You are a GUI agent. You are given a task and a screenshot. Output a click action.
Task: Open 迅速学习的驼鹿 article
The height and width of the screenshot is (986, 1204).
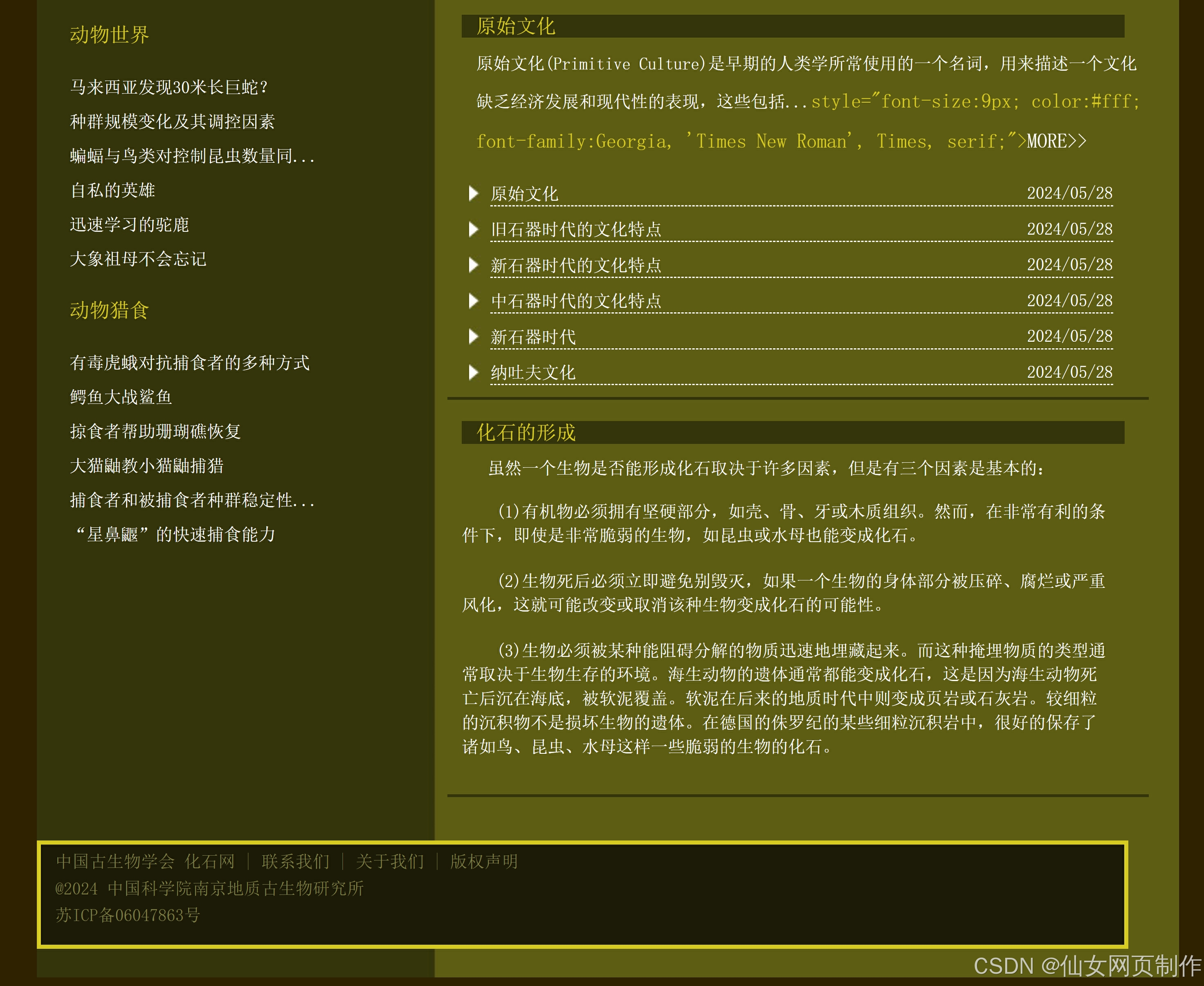point(130,224)
